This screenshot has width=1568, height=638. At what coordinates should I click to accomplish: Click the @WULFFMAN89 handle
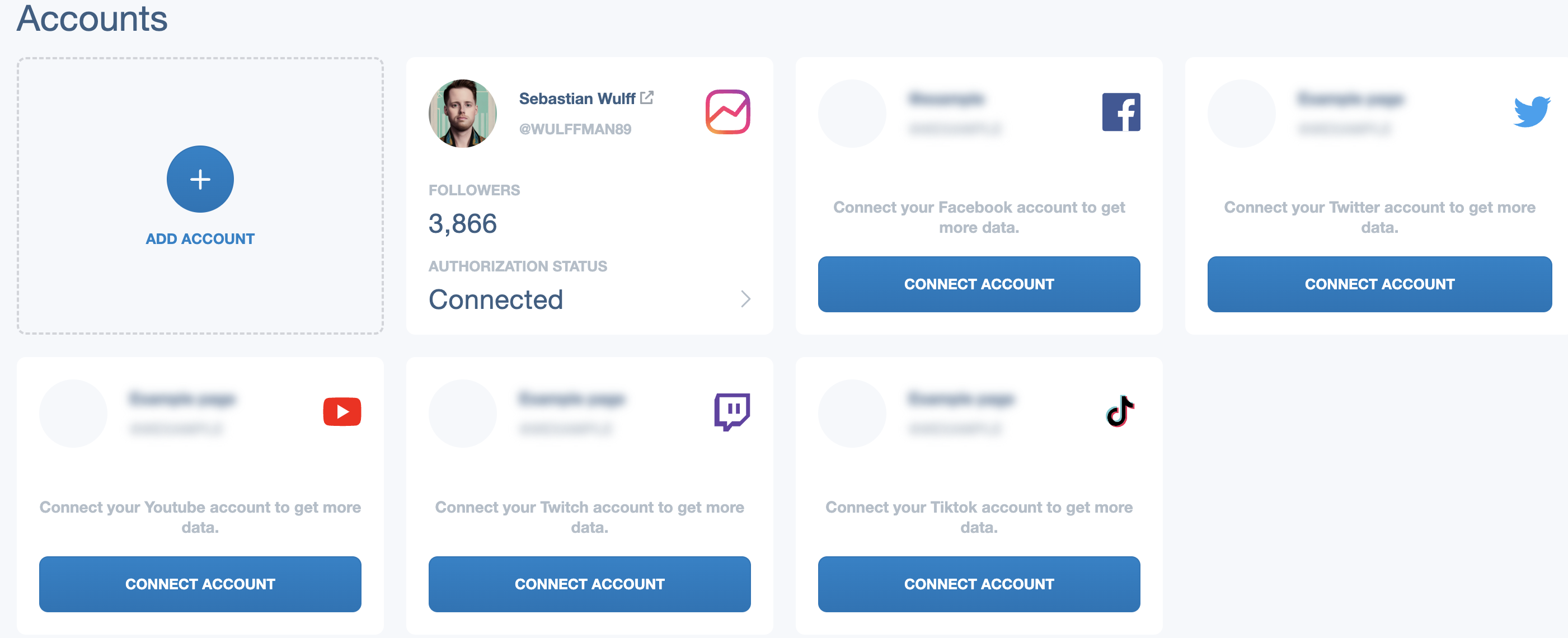(x=575, y=129)
